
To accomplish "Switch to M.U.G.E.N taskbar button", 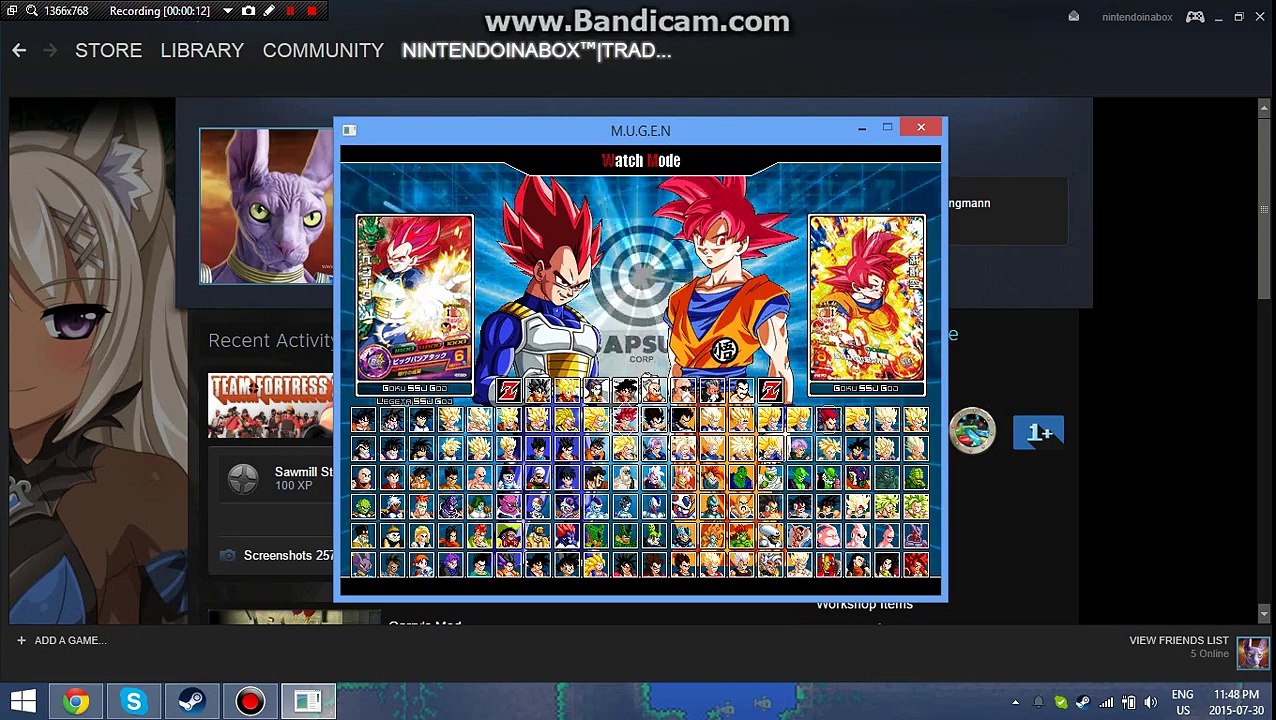I will pyautogui.click(x=308, y=702).
